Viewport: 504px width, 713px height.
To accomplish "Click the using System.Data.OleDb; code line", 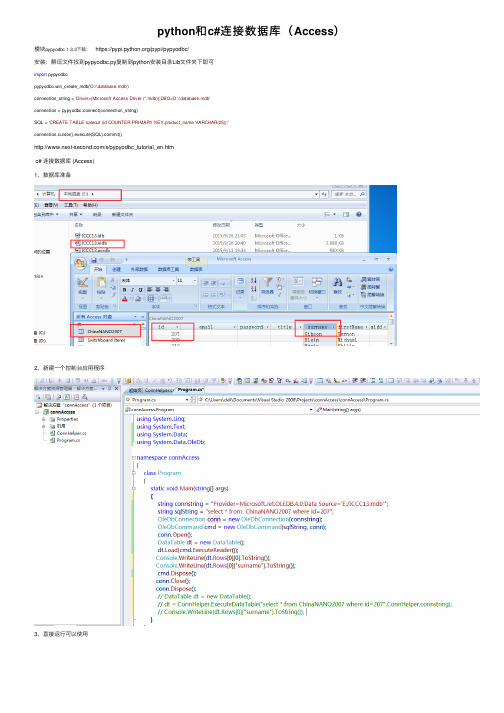I will tap(171, 442).
